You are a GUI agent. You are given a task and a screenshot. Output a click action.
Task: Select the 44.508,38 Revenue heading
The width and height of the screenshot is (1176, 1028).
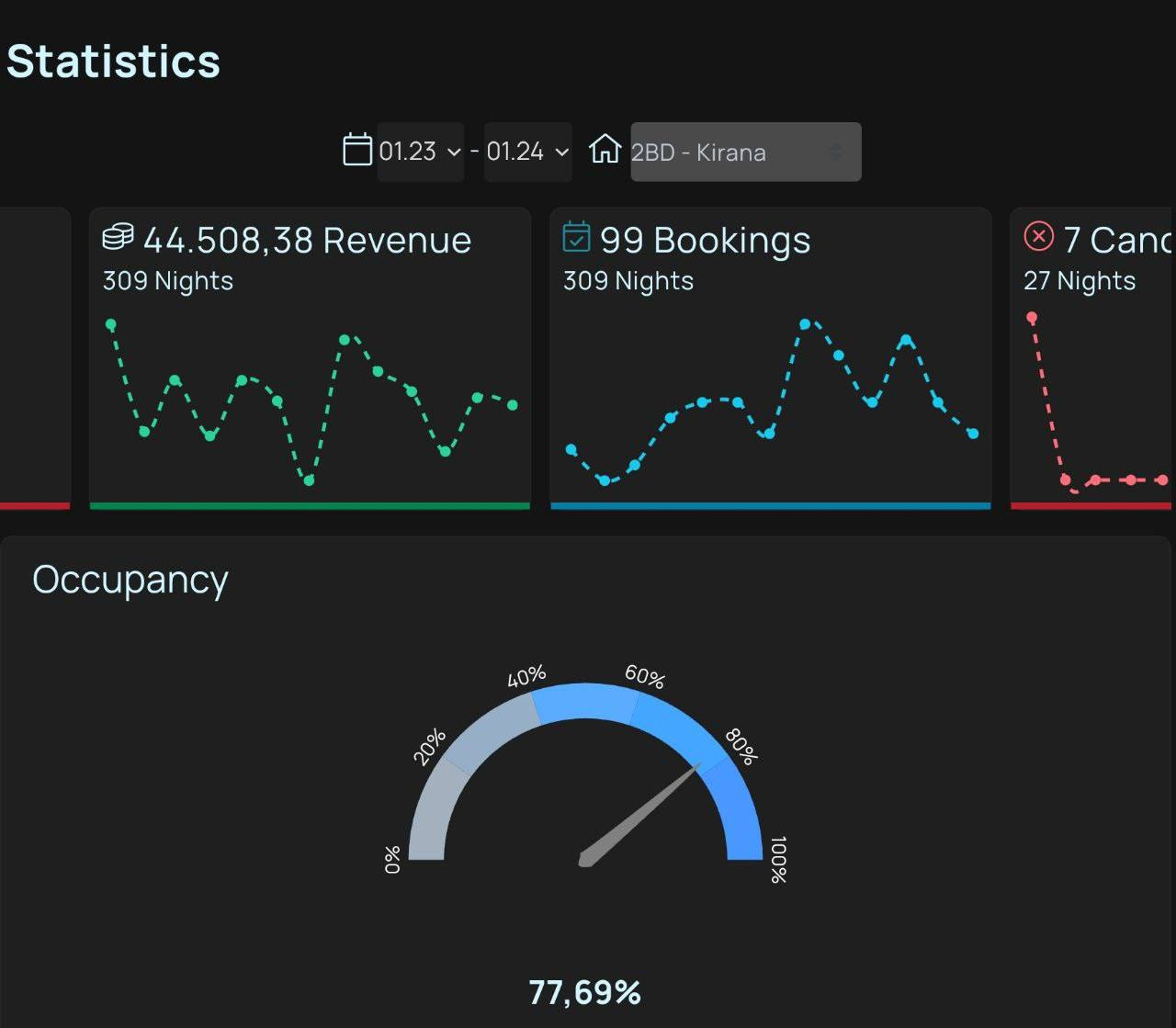[307, 240]
